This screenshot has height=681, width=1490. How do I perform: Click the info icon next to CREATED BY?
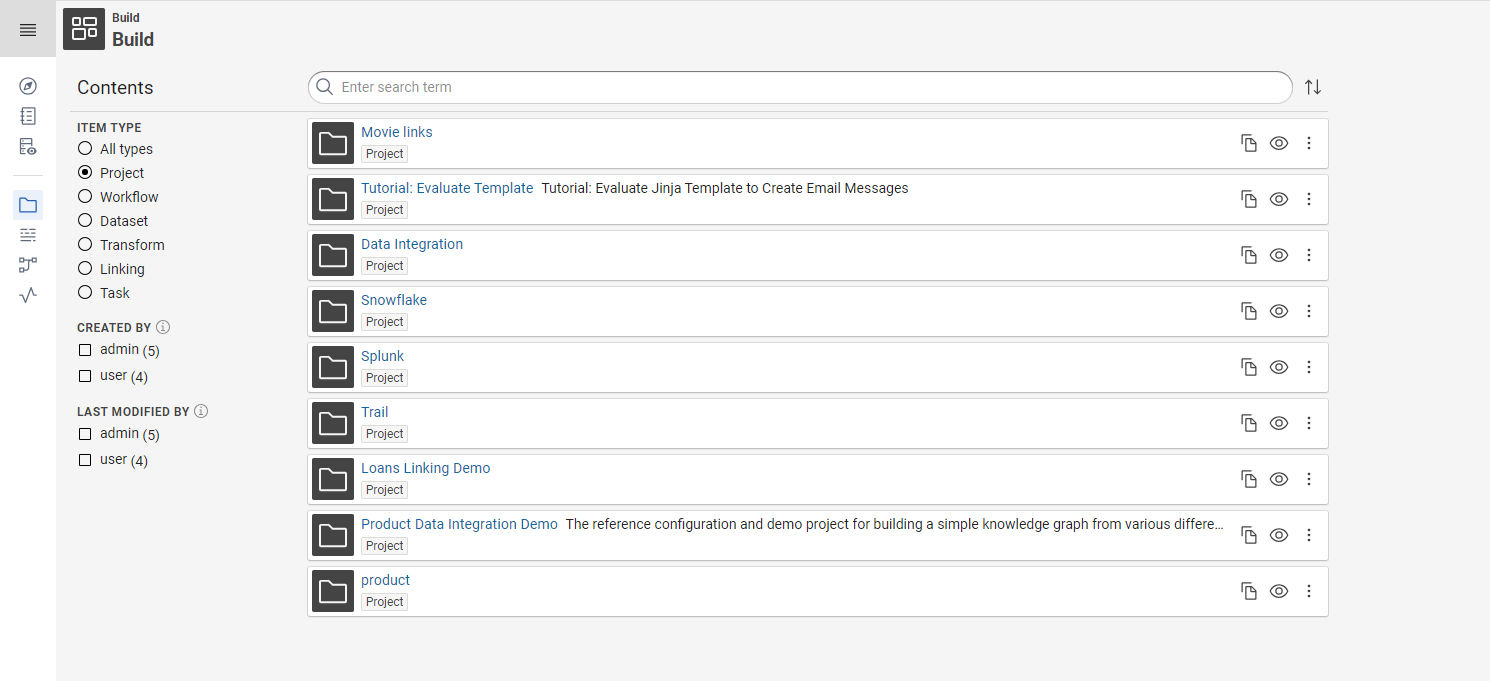coord(163,327)
